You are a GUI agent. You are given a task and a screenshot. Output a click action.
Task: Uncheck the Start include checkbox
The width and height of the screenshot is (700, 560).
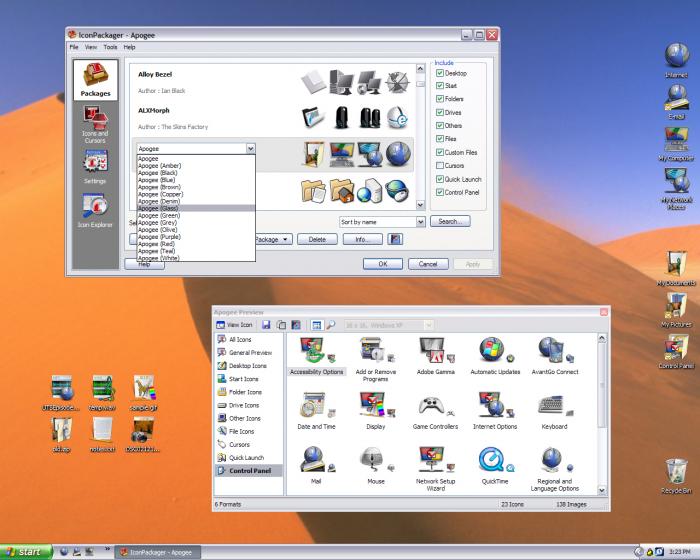(440, 85)
